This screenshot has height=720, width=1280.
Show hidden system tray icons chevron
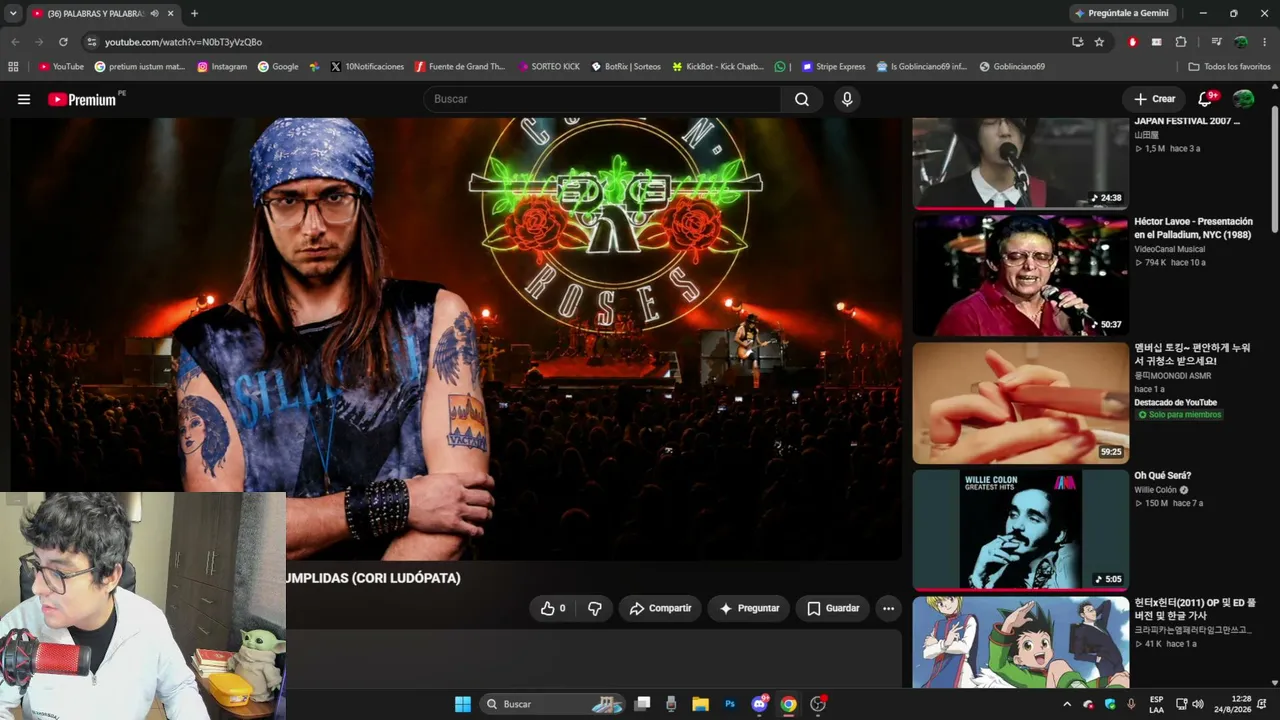click(x=1066, y=704)
